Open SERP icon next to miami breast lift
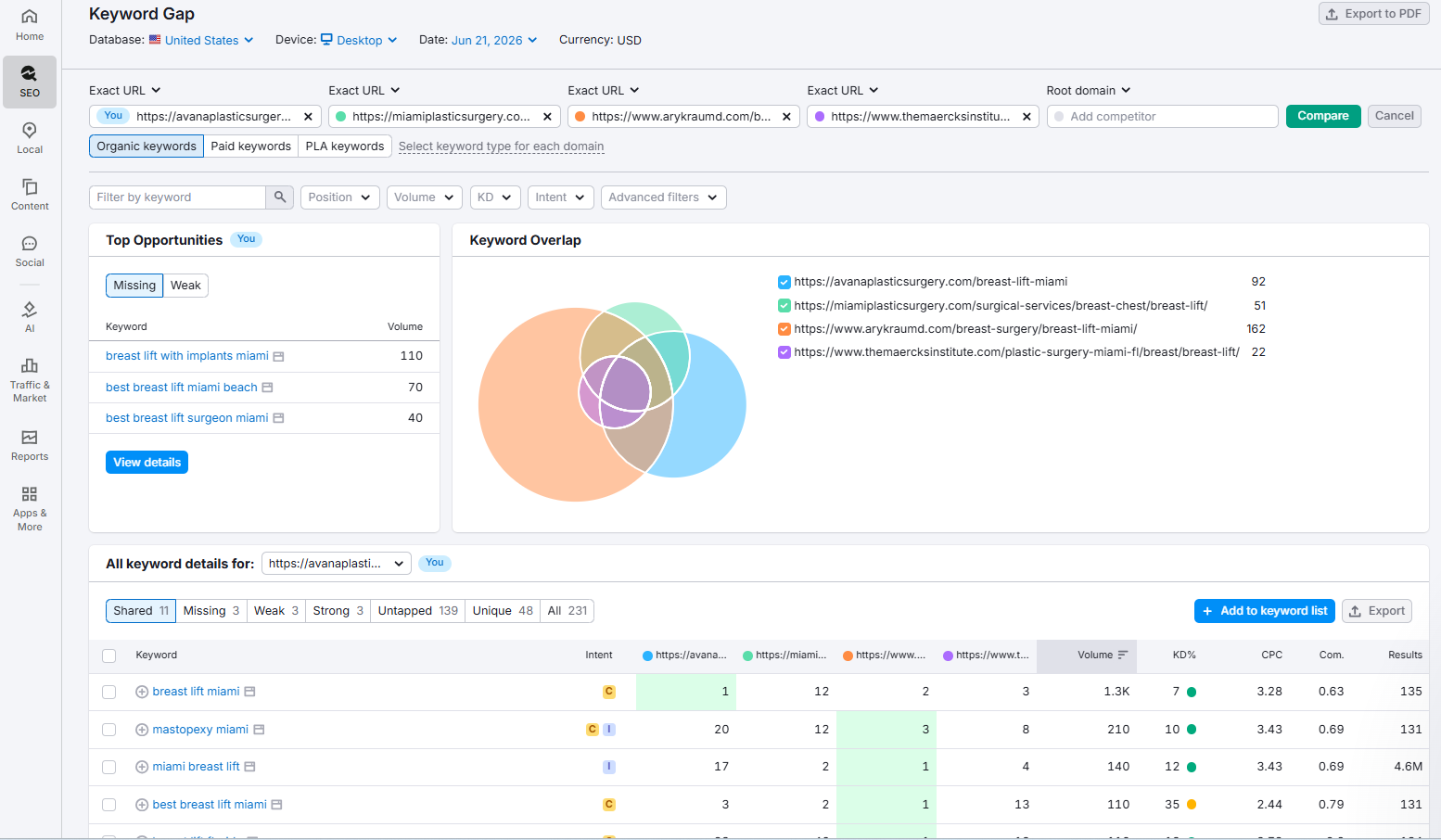This screenshot has width=1441, height=840. 249,767
